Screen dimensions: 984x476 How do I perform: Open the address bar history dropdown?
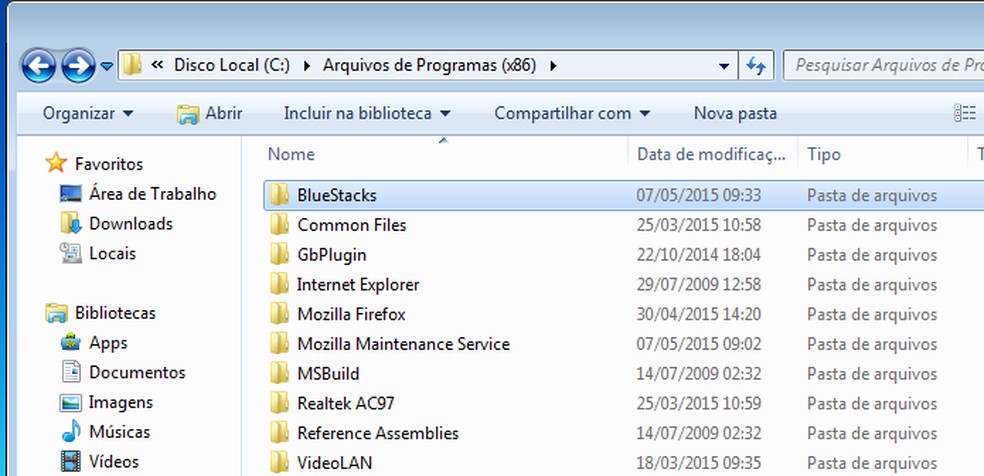pos(724,66)
